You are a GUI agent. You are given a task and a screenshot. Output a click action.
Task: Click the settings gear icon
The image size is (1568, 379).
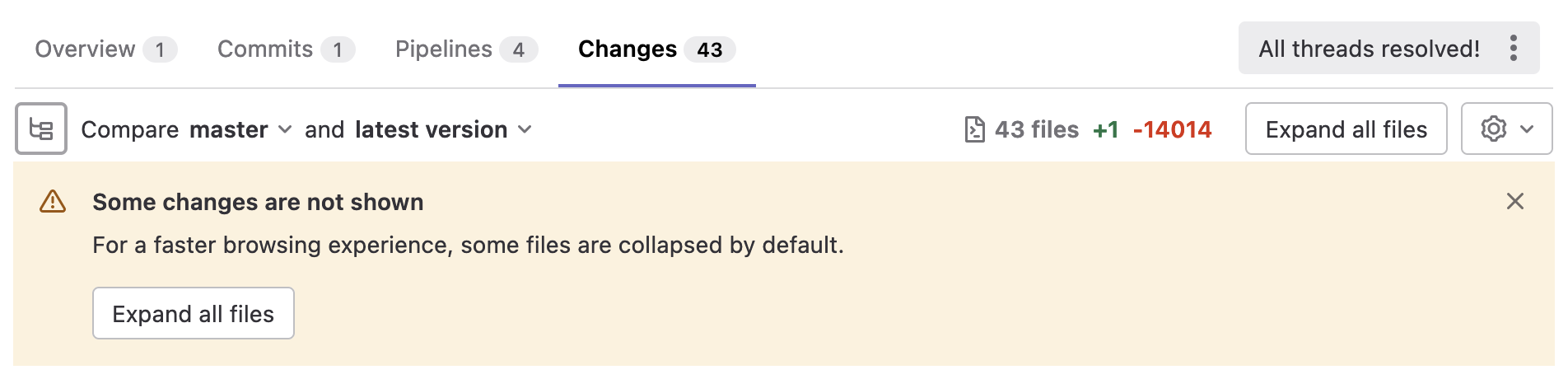1493,129
